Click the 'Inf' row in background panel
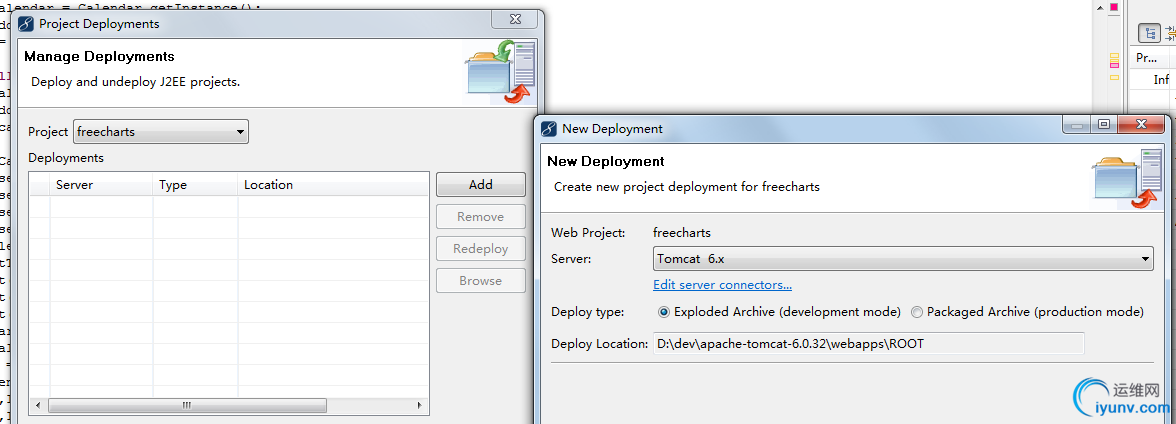Viewport: 1176px width, 424px height. (x=1160, y=80)
